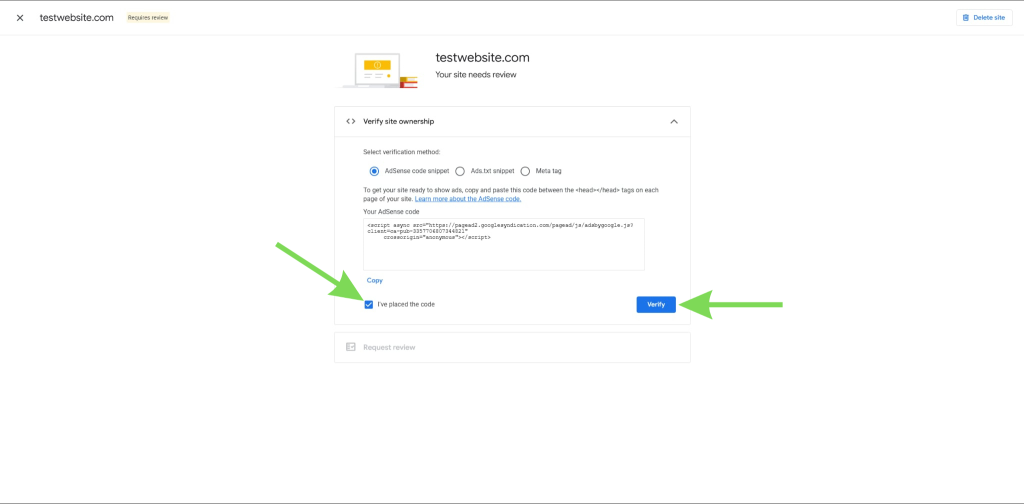Viewport: 1024px width, 504px height.
Task: Expand the Request review section
Action: pyautogui.click(x=512, y=347)
